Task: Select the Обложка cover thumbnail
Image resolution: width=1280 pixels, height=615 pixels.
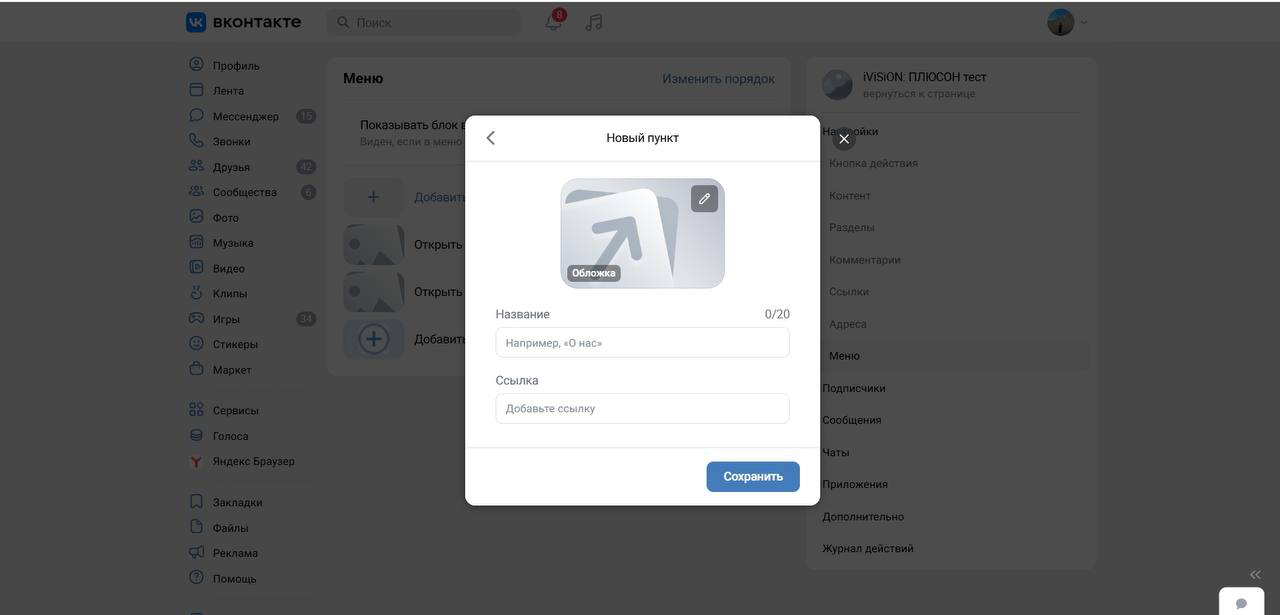Action: (642, 233)
